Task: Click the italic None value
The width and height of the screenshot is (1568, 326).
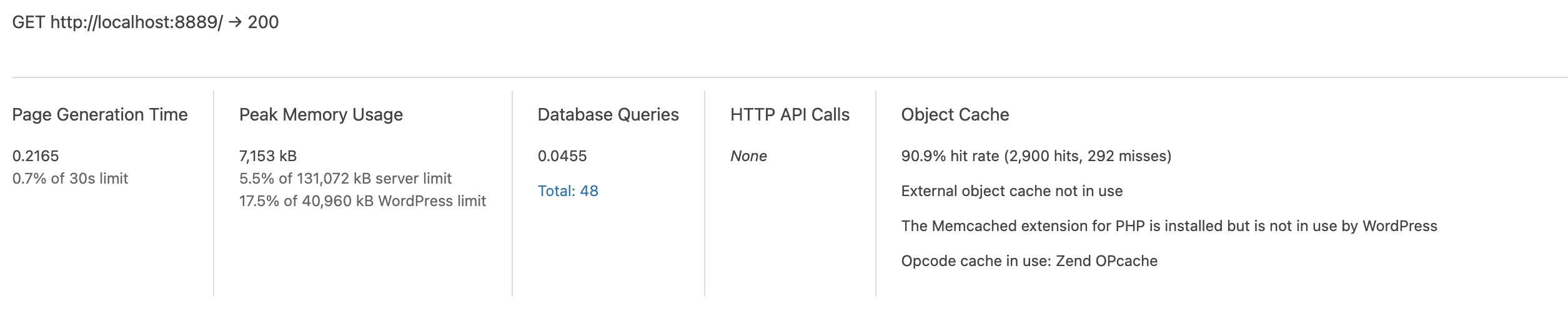Action: (x=748, y=156)
